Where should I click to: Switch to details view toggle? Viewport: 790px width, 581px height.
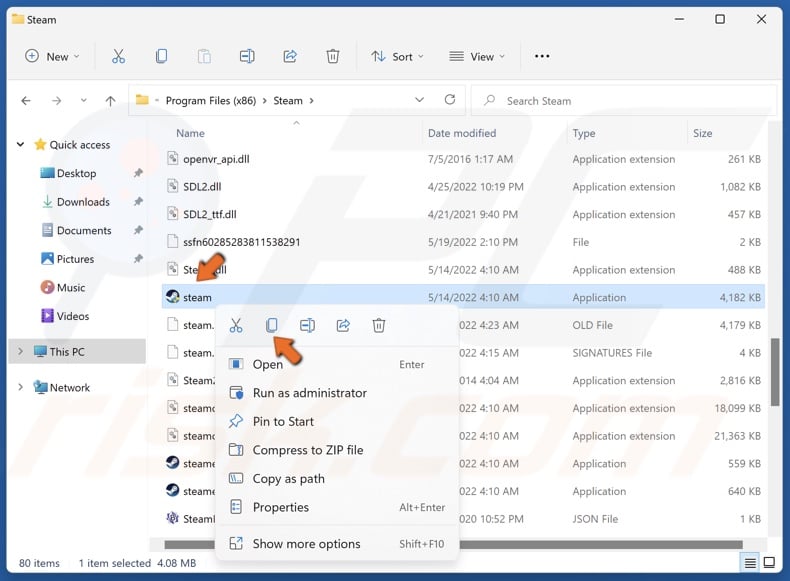tap(751, 562)
